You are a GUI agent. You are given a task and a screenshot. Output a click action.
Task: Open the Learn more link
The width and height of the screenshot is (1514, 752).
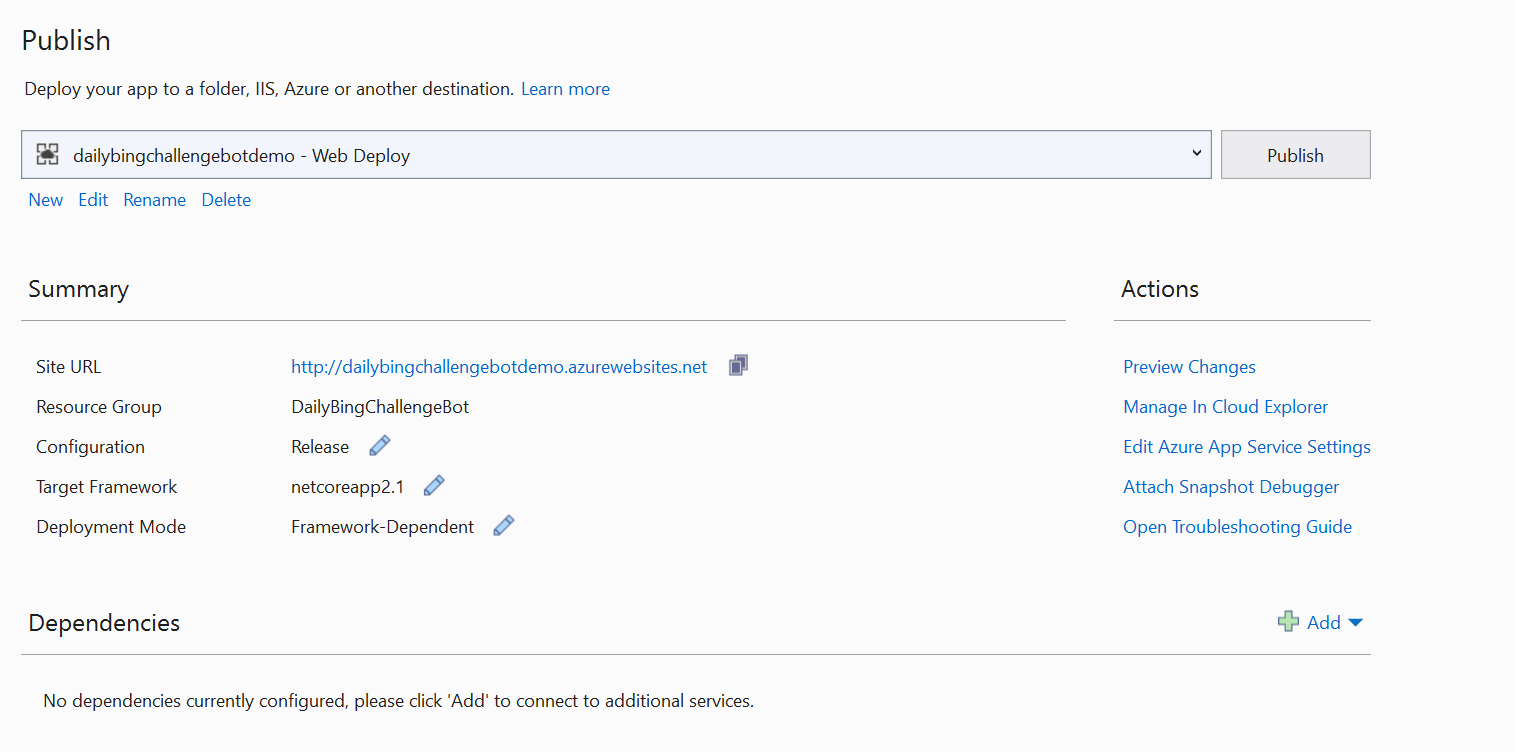pos(565,89)
